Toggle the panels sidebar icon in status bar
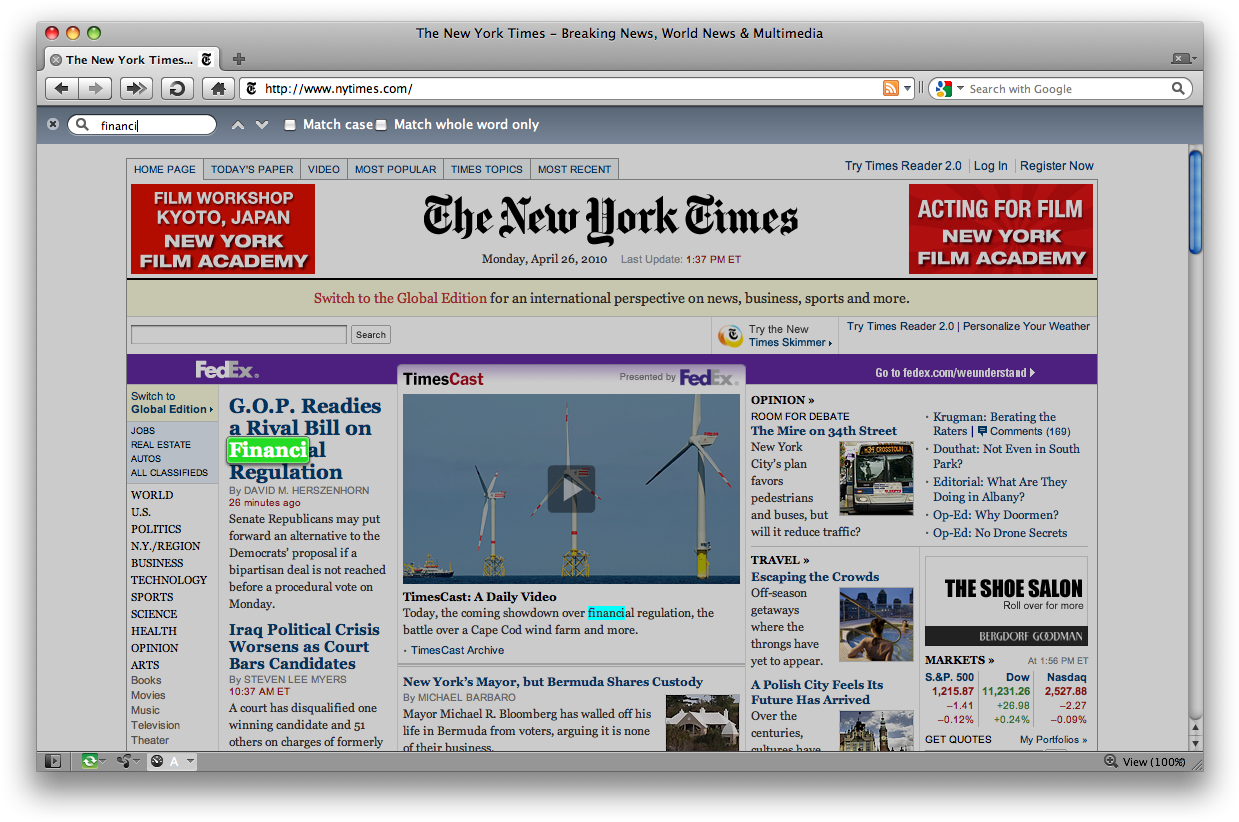1239x822 pixels. click(53, 762)
